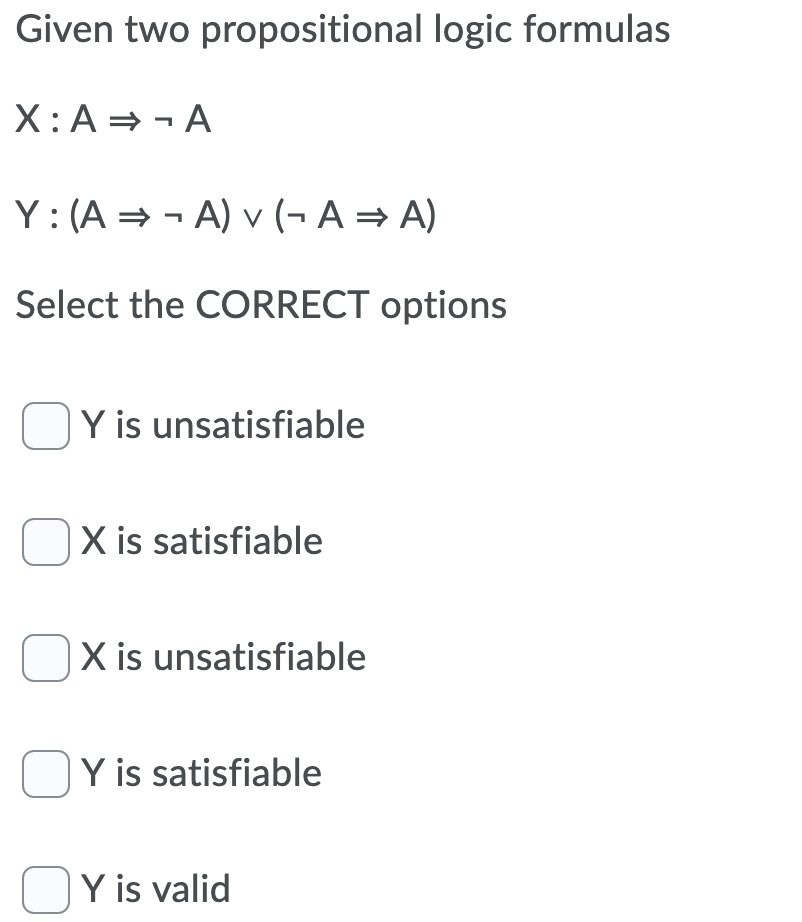This screenshot has height=922, width=802.
Task: Click the label text 'X is satisfiable'
Action: tap(200, 541)
